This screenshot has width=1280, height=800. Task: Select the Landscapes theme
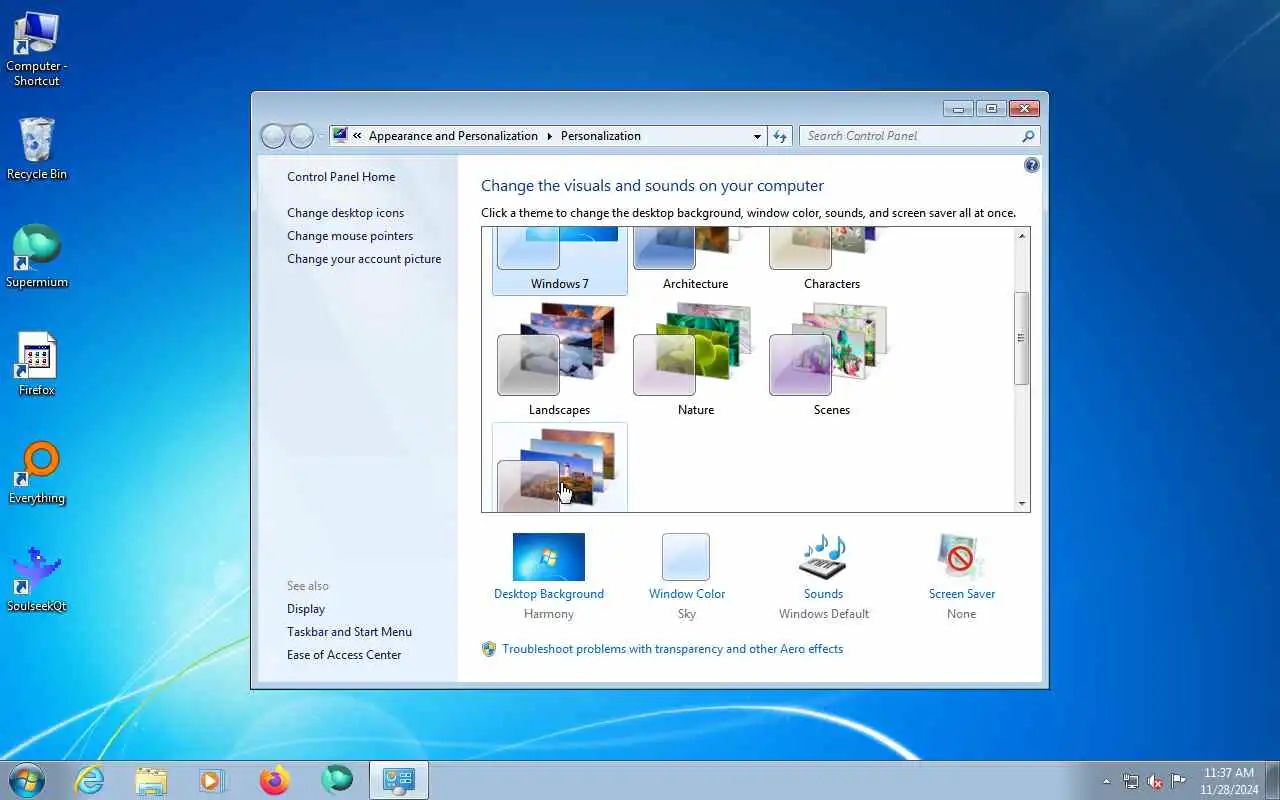[x=560, y=360]
